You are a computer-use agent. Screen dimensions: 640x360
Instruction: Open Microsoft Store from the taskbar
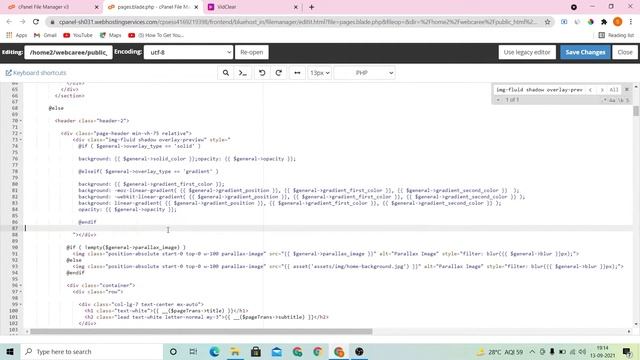click(256, 351)
